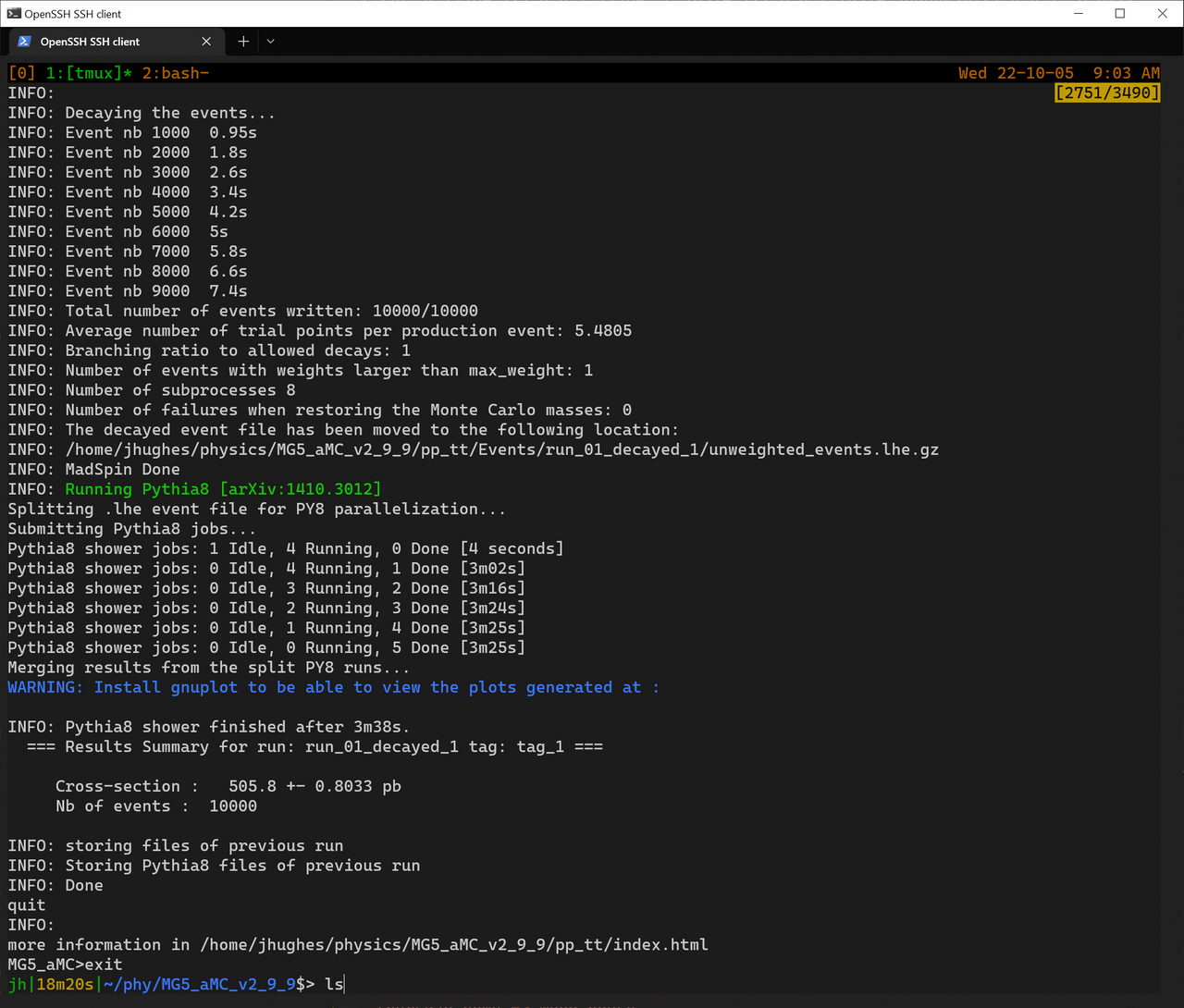Viewport: 1184px width, 1008px height.
Task: Click the shower jobs line ending '[4 seconds]'
Action: click(x=286, y=549)
